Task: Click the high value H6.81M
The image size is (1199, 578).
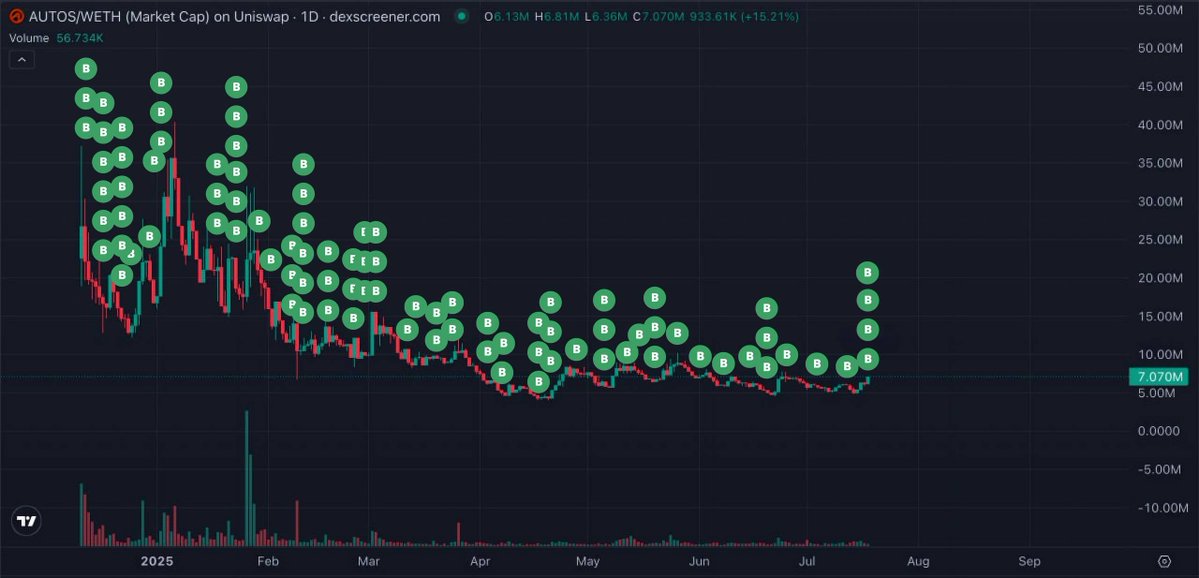Action: pyautogui.click(x=559, y=16)
